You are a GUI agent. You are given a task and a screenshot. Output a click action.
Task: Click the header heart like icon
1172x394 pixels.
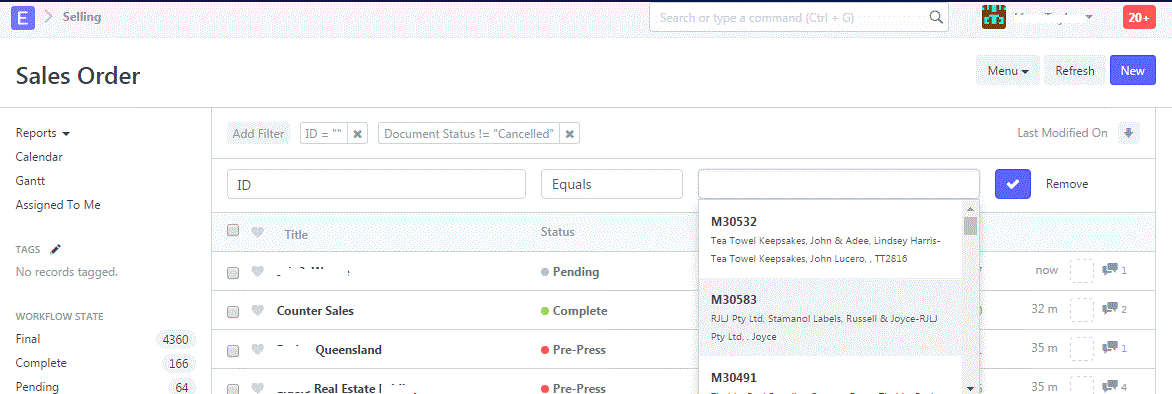coord(258,233)
